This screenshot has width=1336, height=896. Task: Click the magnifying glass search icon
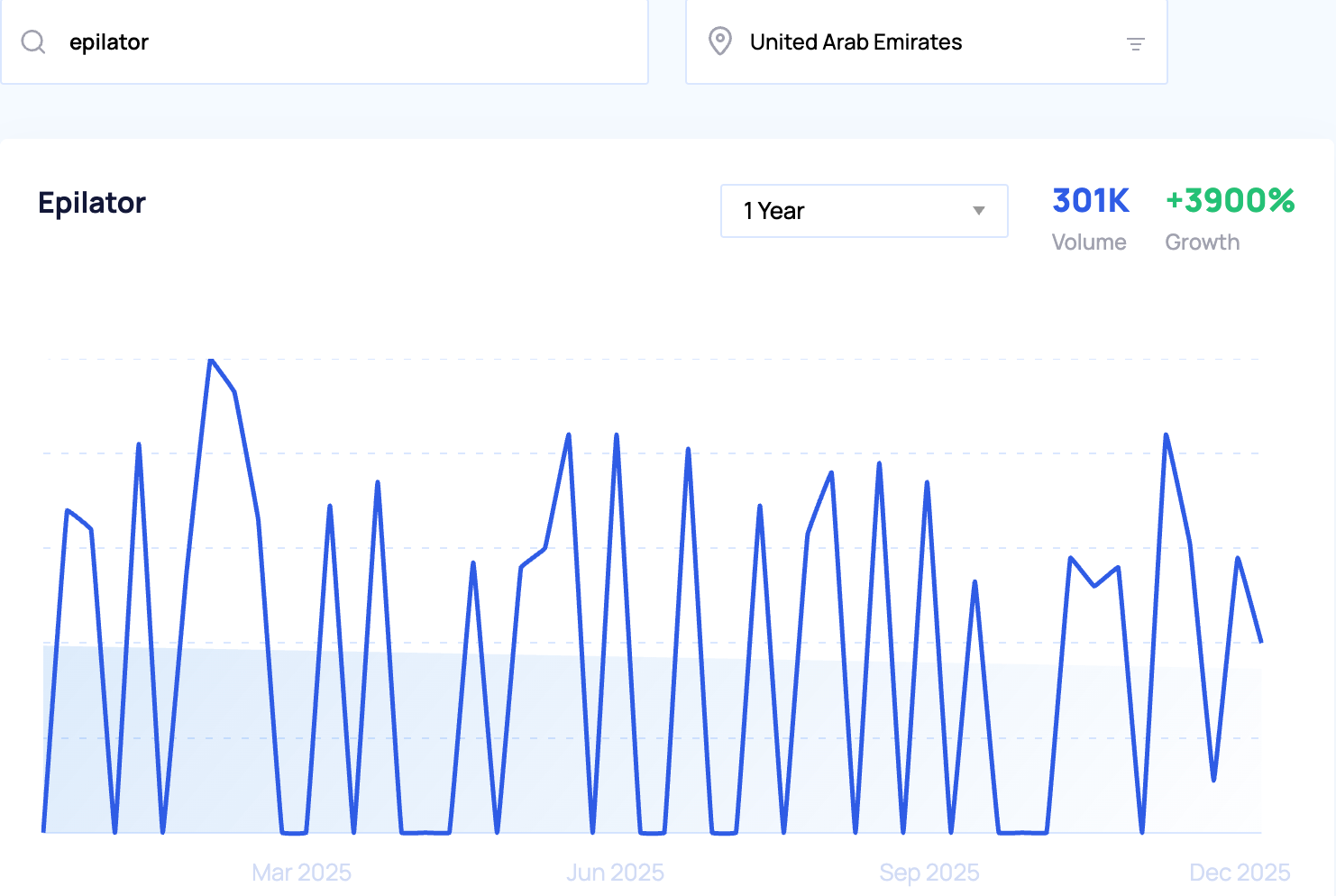click(x=33, y=42)
